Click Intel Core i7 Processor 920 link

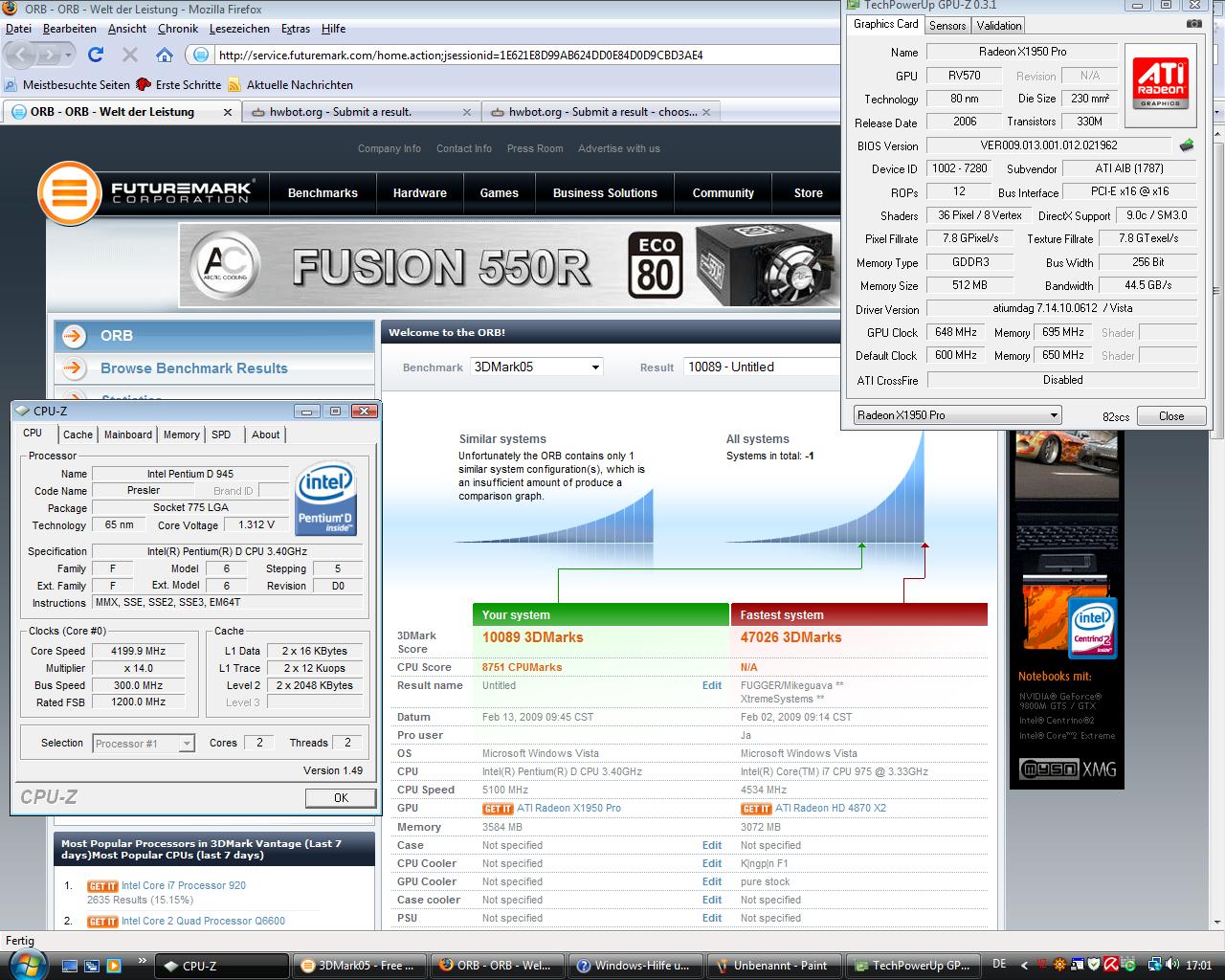click(x=184, y=886)
